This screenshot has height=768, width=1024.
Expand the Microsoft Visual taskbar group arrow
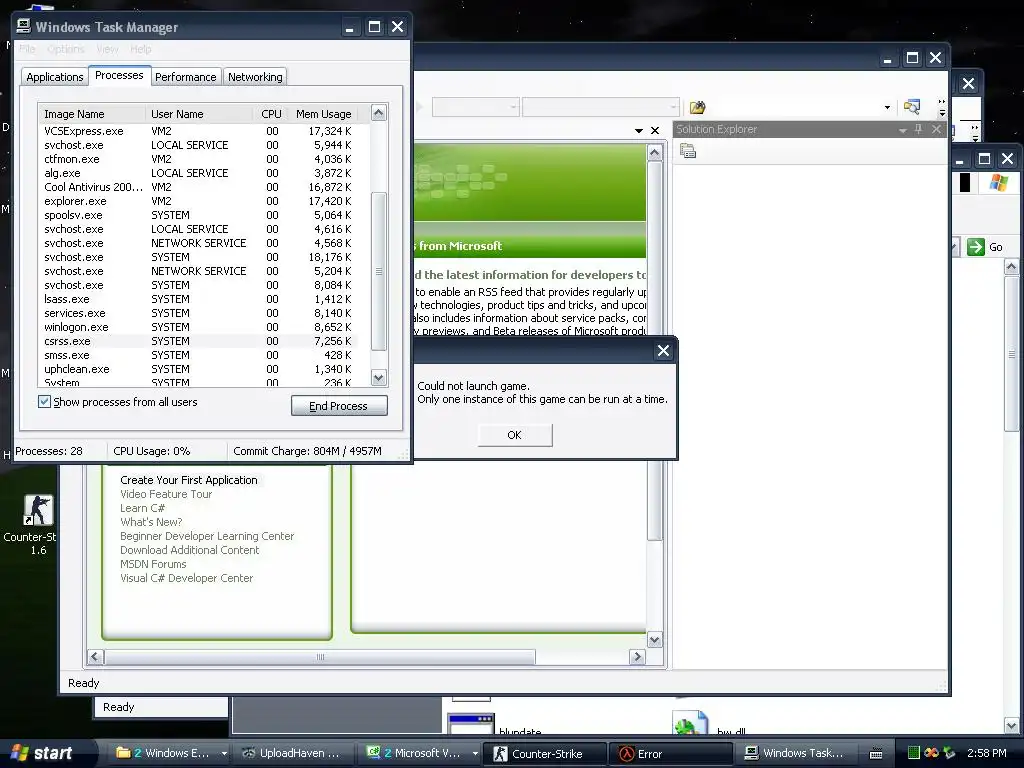click(x=475, y=753)
